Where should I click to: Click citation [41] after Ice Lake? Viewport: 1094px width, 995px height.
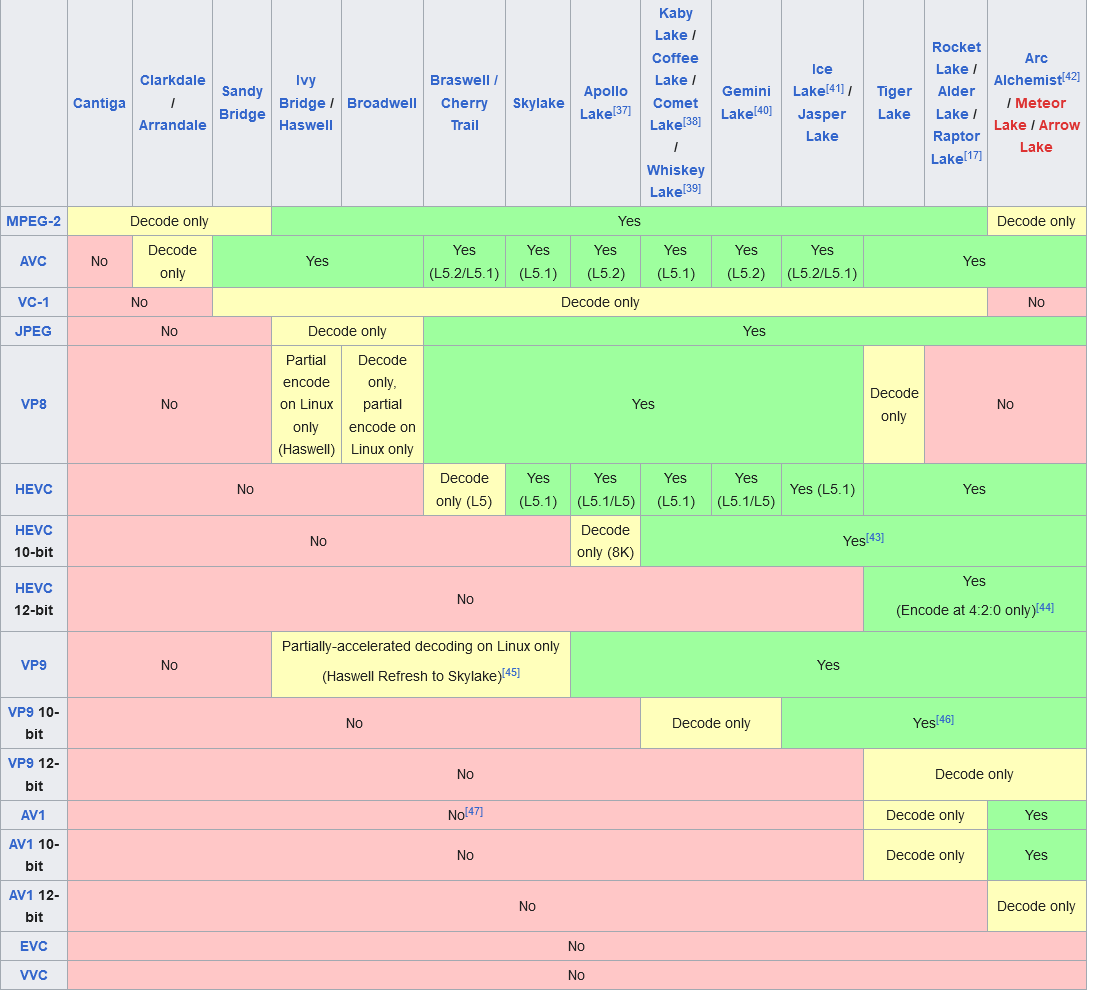pyautogui.click(x=835, y=88)
